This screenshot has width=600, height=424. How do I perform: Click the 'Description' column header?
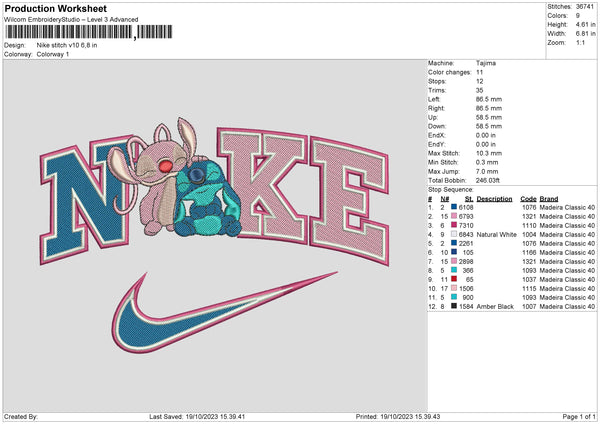(494, 199)
